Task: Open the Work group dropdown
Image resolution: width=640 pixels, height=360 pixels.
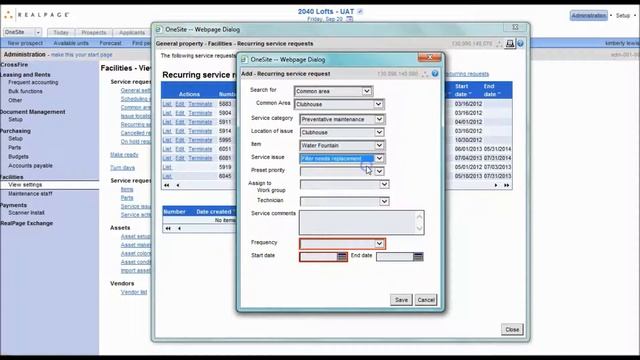Action: click(384, 184)
